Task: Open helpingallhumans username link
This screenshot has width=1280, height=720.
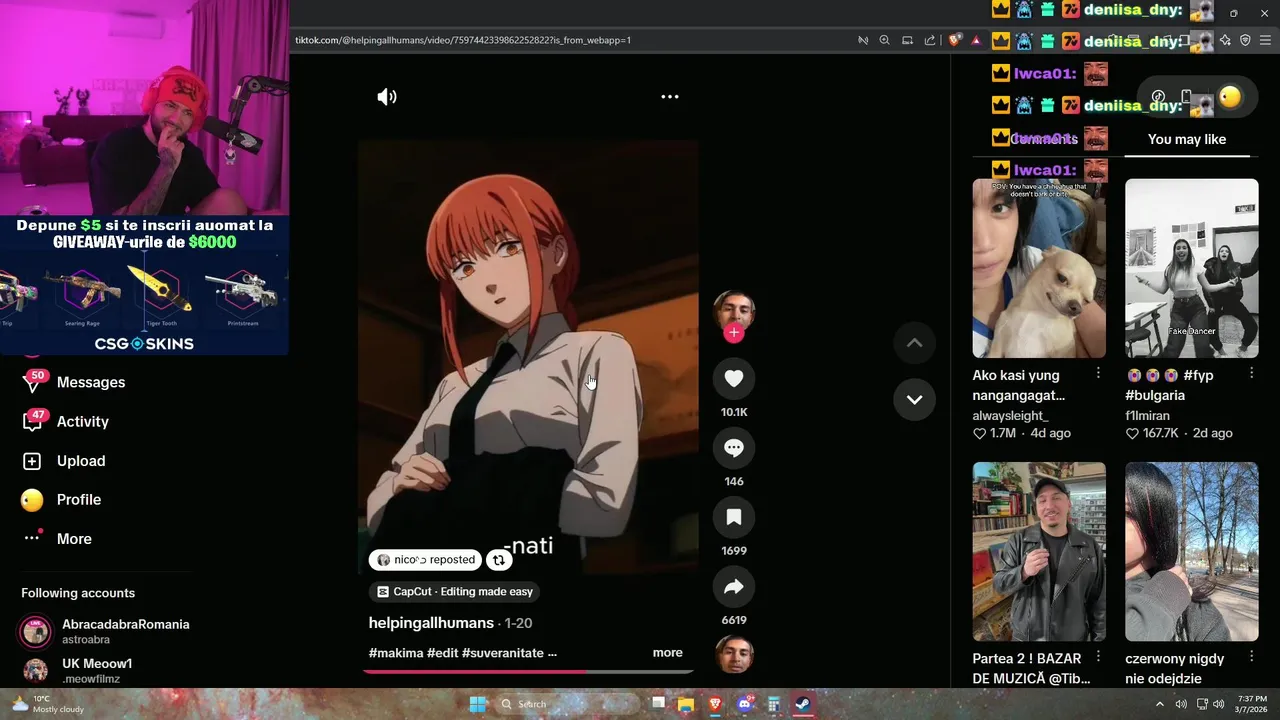Action: click(x=431, y=623)
